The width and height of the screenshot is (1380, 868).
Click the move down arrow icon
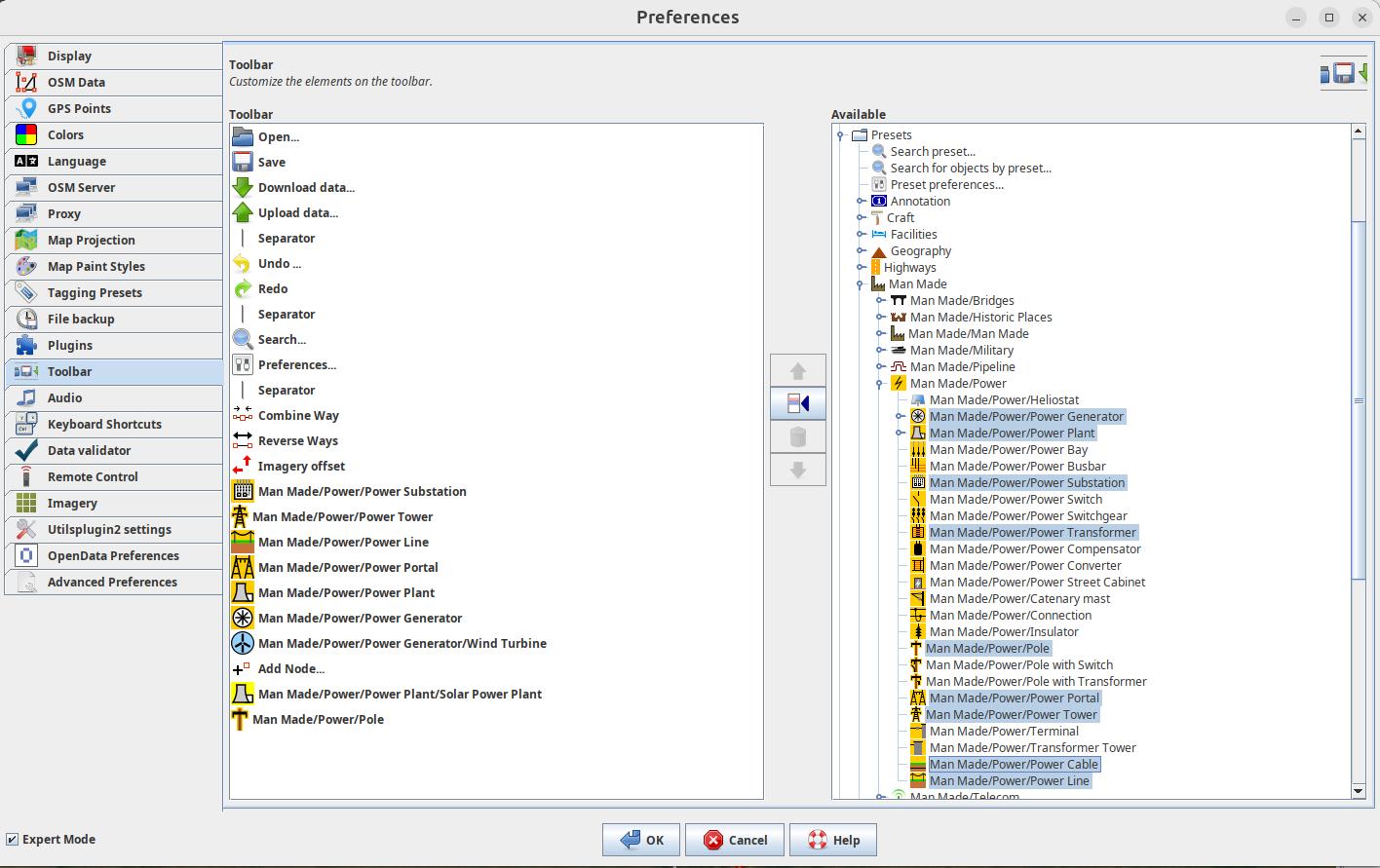[x=797, y=470]
